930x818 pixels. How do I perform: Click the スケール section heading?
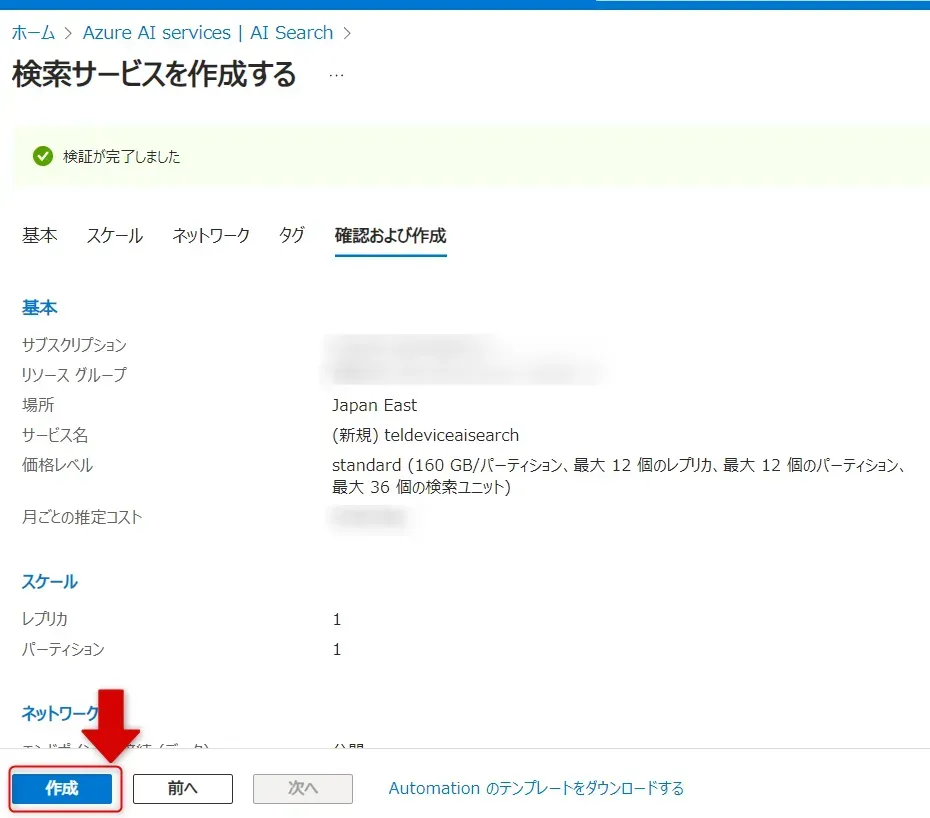(x=50, y=582)
